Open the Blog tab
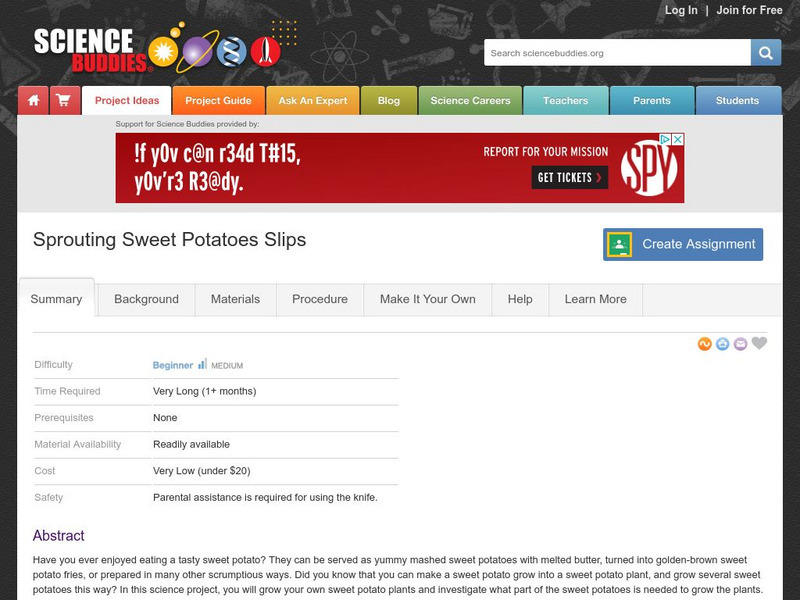 (x=389, y=101)
